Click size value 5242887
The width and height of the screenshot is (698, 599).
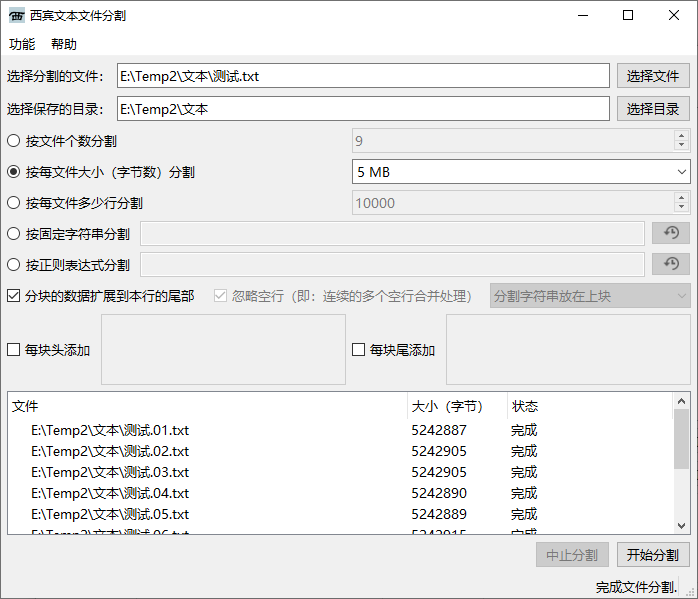439,430
